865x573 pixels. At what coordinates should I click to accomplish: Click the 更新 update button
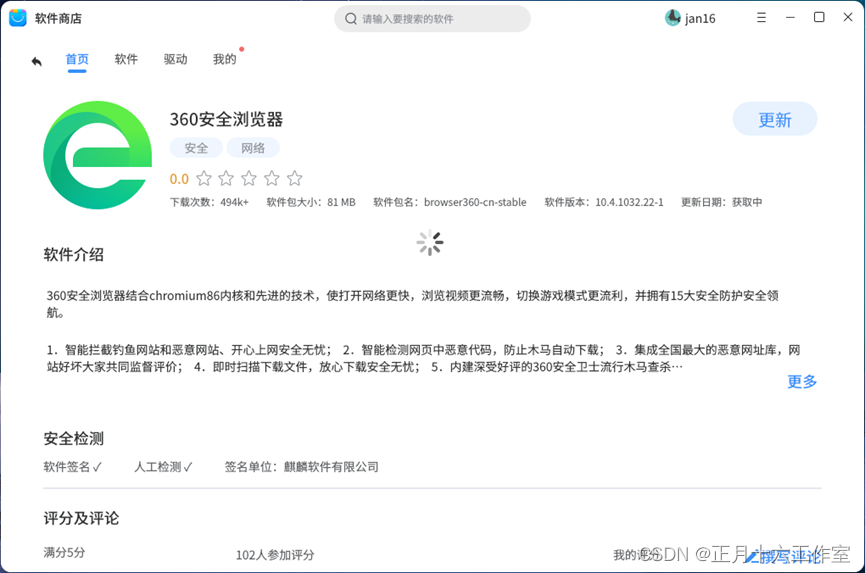point(775,119)
